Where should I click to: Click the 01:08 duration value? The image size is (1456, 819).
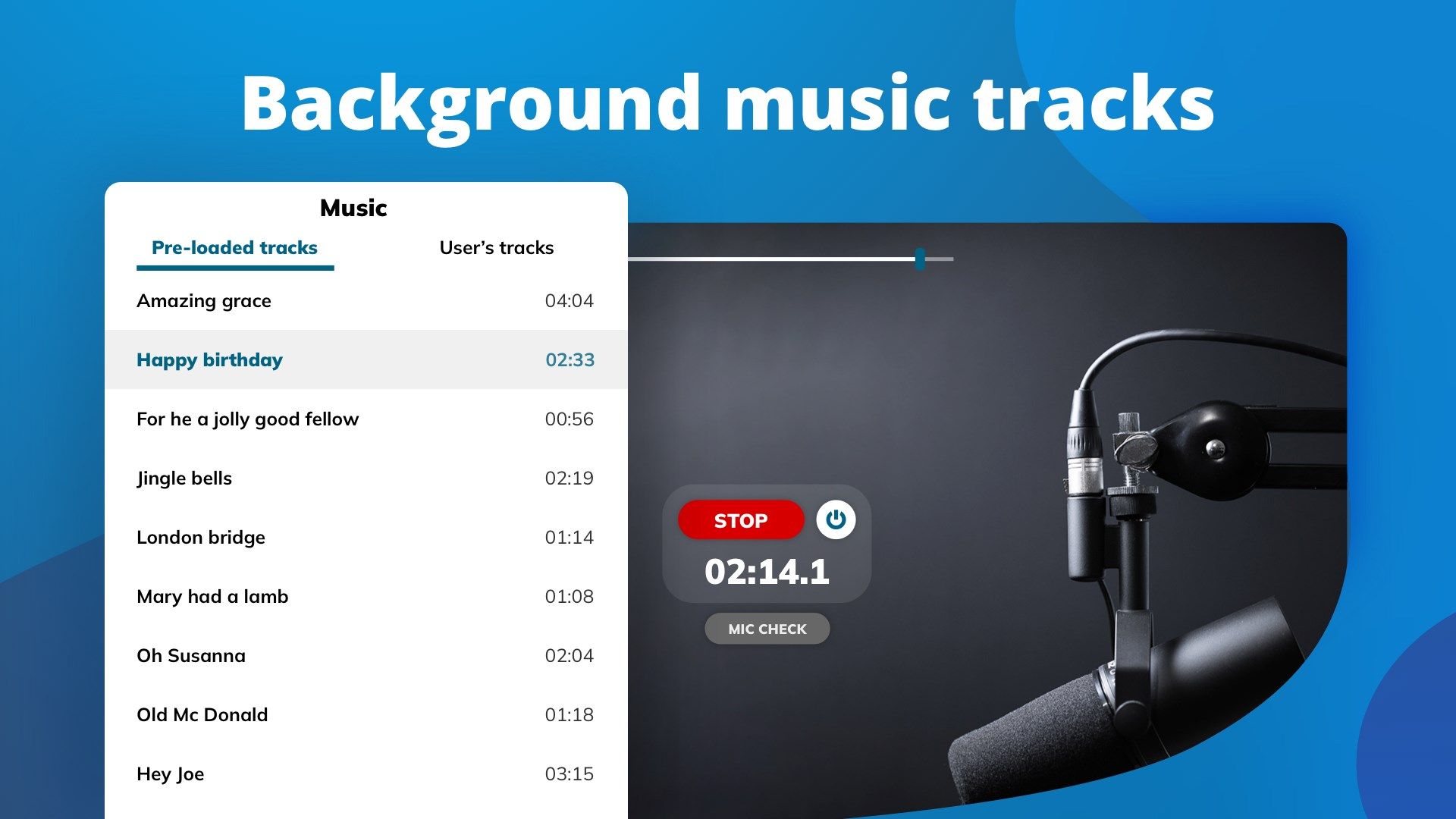click(570, 597)
